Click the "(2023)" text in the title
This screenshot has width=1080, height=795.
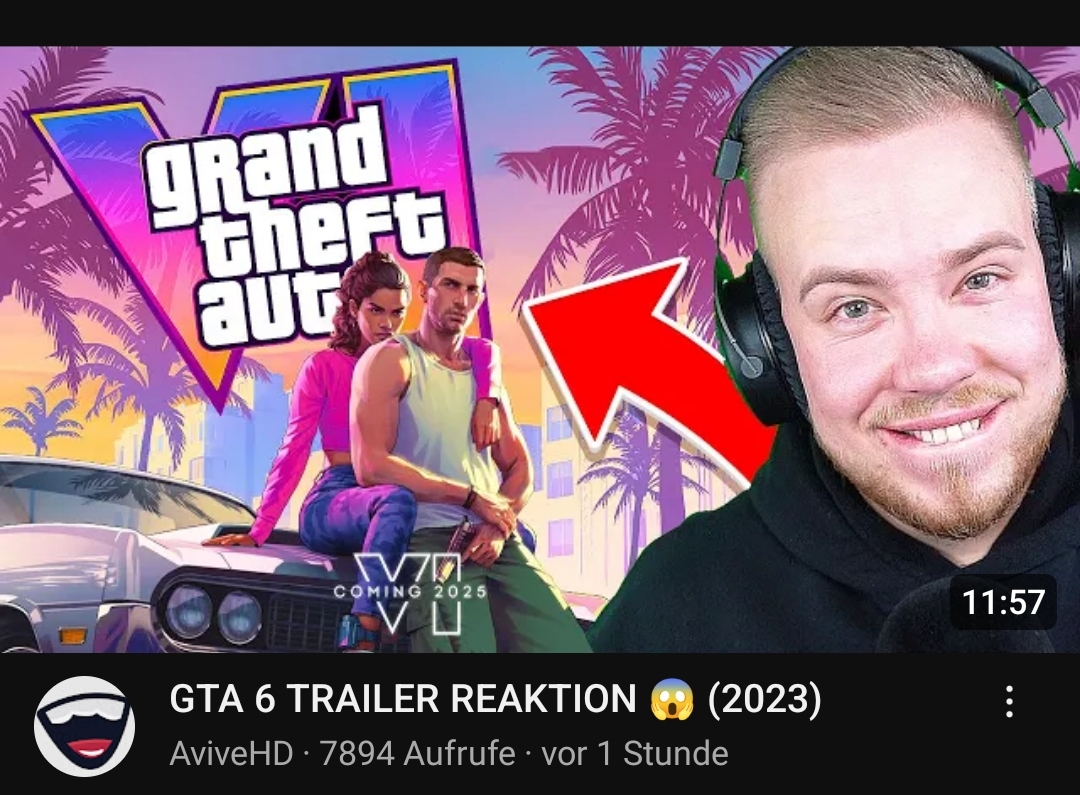pos(765,699)
